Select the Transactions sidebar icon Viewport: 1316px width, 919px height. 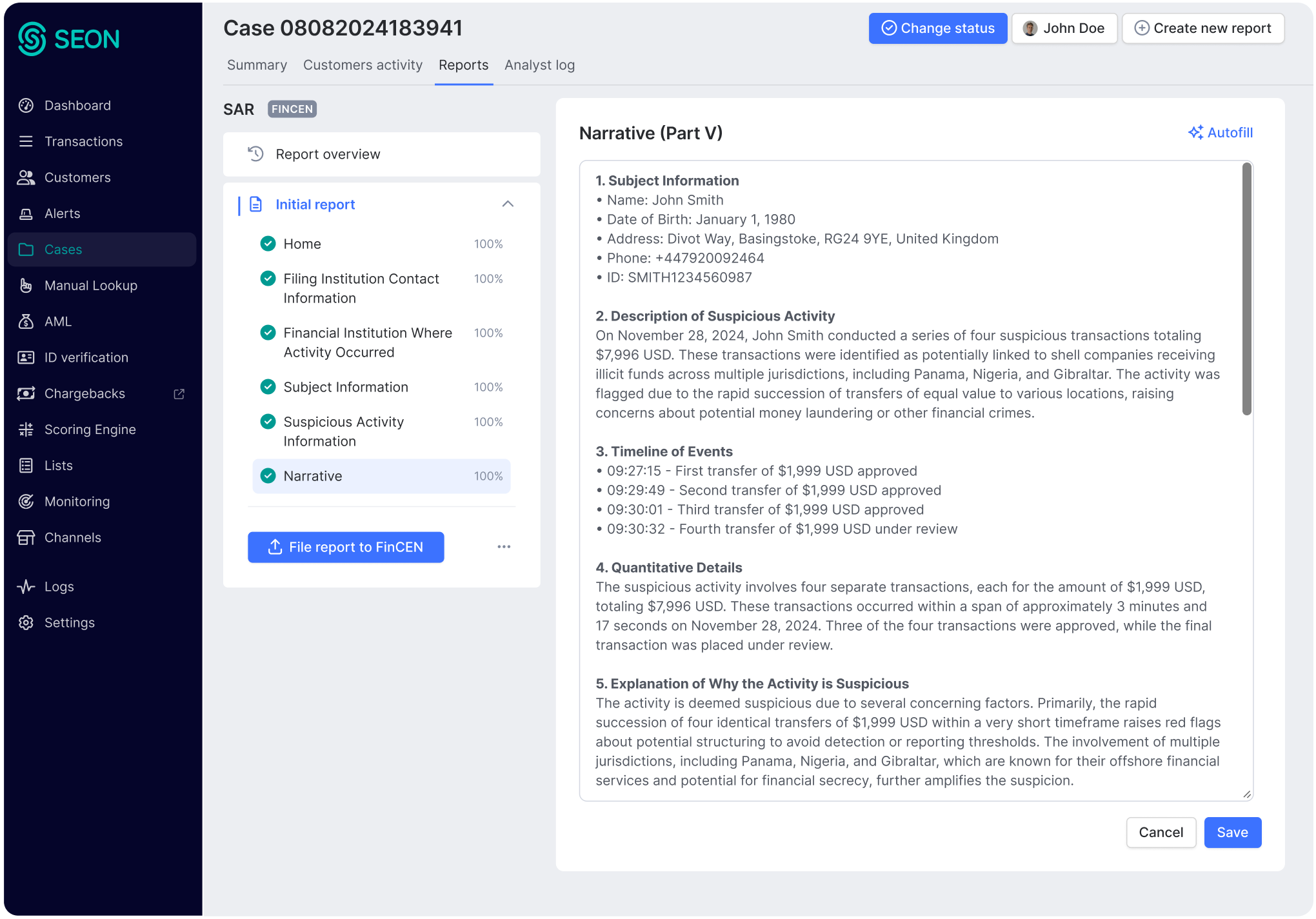(x=26, y=141)
